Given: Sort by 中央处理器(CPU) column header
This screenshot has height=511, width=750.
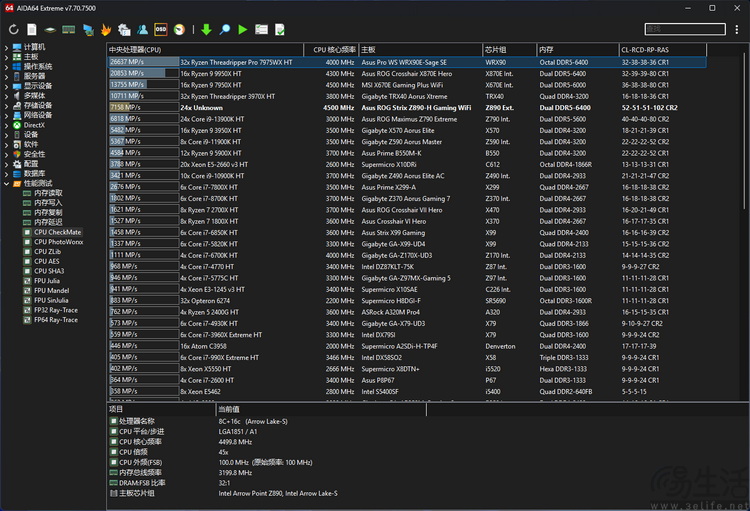Looking at the screenshot, I should 205,50.
